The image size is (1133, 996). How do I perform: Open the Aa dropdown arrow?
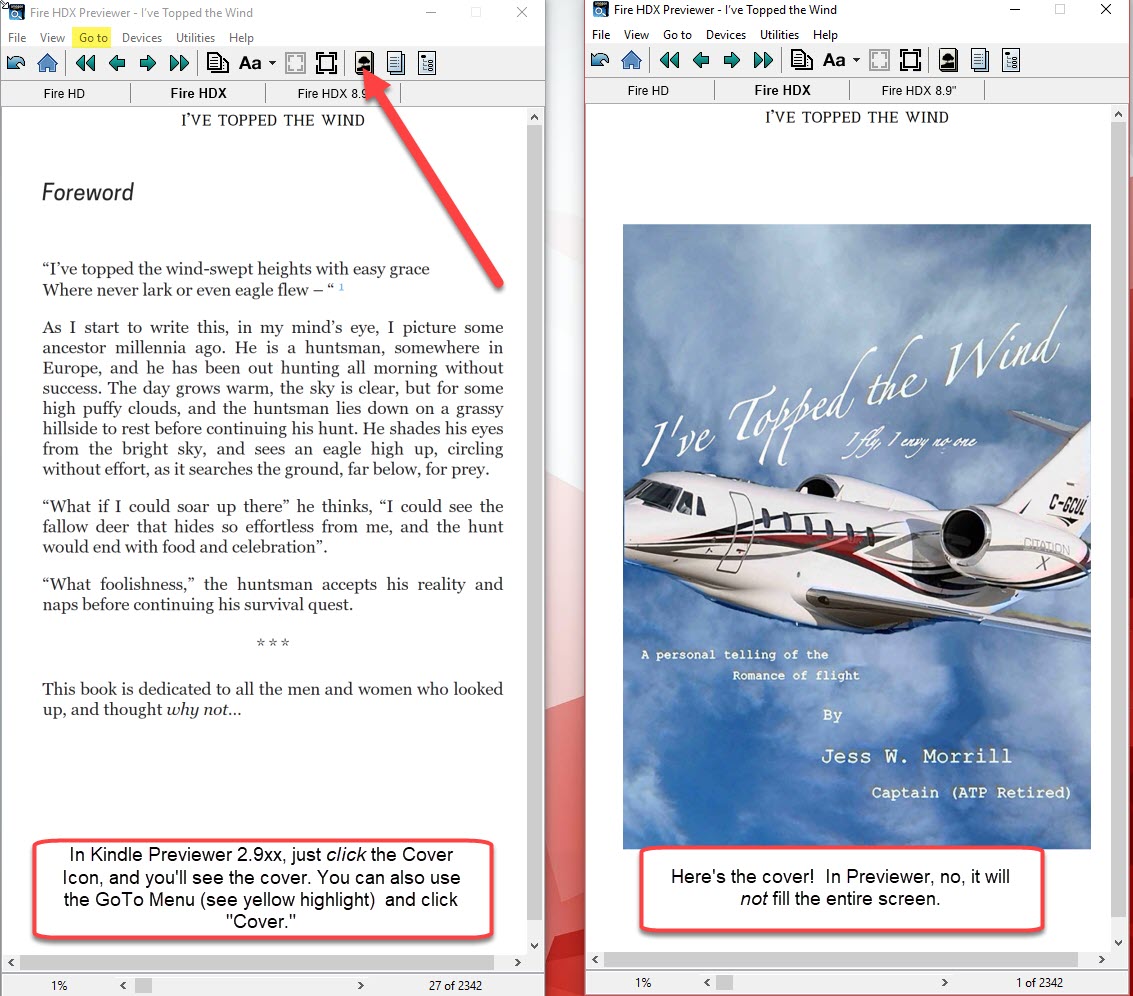point(272,63)
